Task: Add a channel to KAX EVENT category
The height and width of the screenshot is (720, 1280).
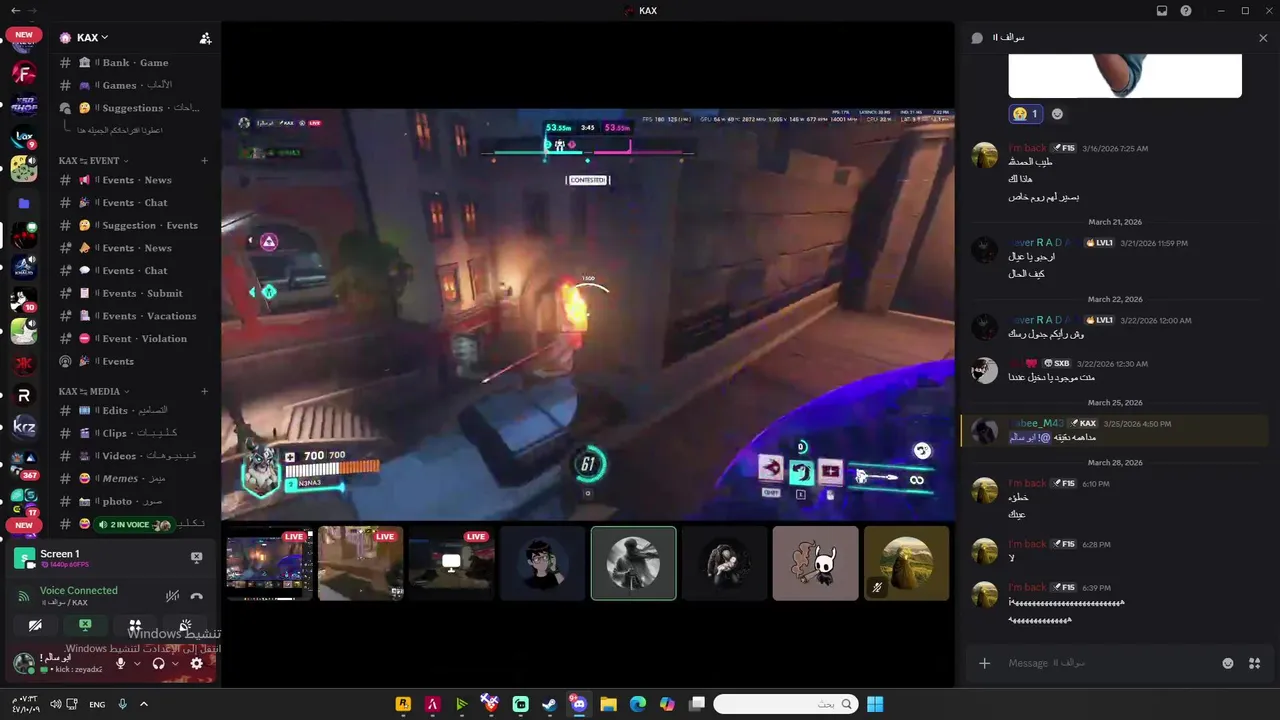Action: 204,160
